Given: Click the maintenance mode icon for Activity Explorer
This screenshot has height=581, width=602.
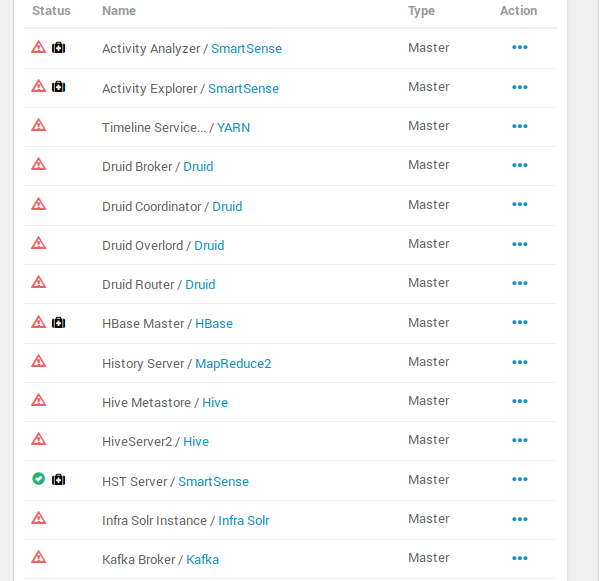Looking at the screenshot, I should click(x=58, y=86).
